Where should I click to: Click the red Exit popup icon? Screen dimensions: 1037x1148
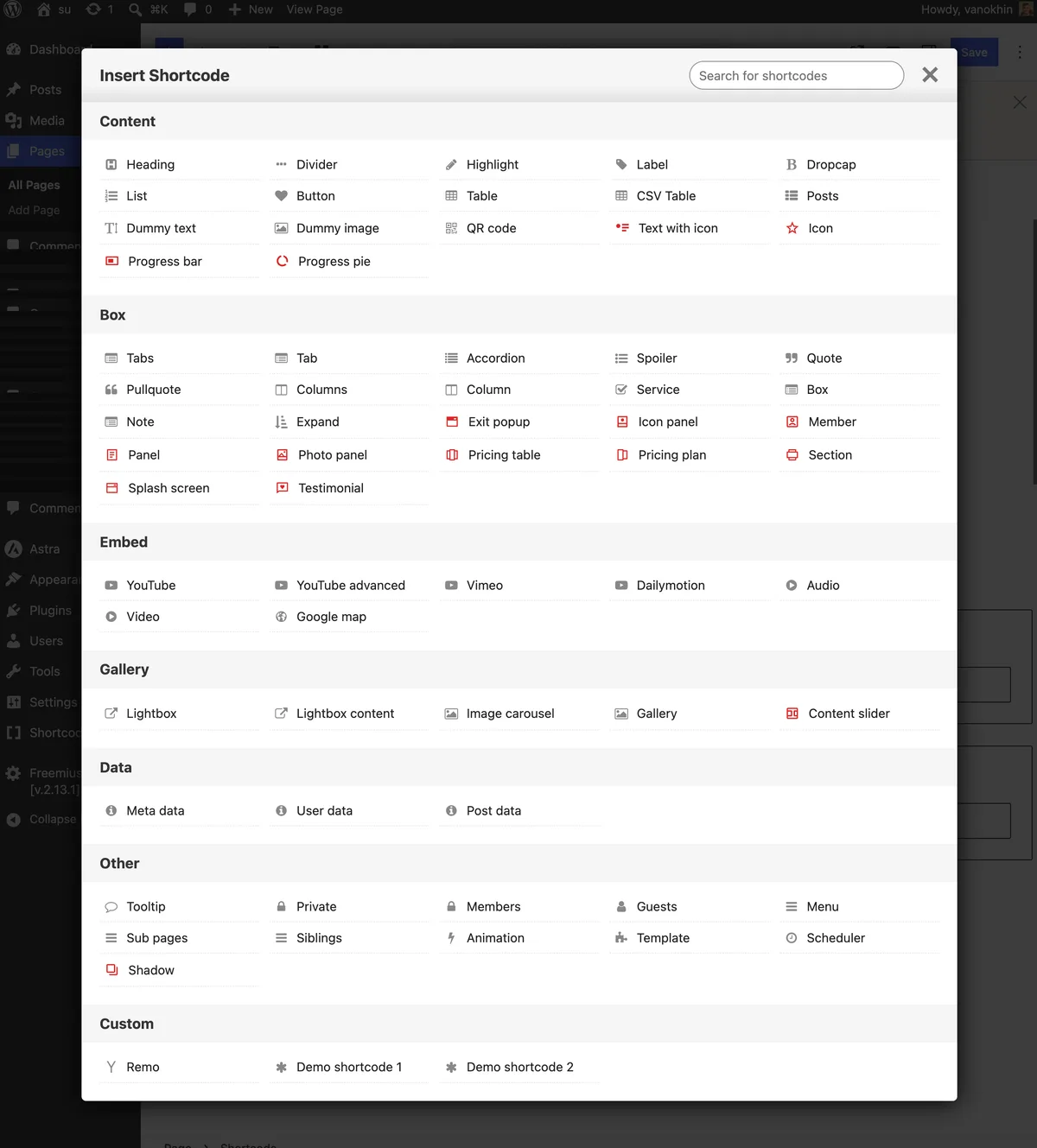[452, 422]
